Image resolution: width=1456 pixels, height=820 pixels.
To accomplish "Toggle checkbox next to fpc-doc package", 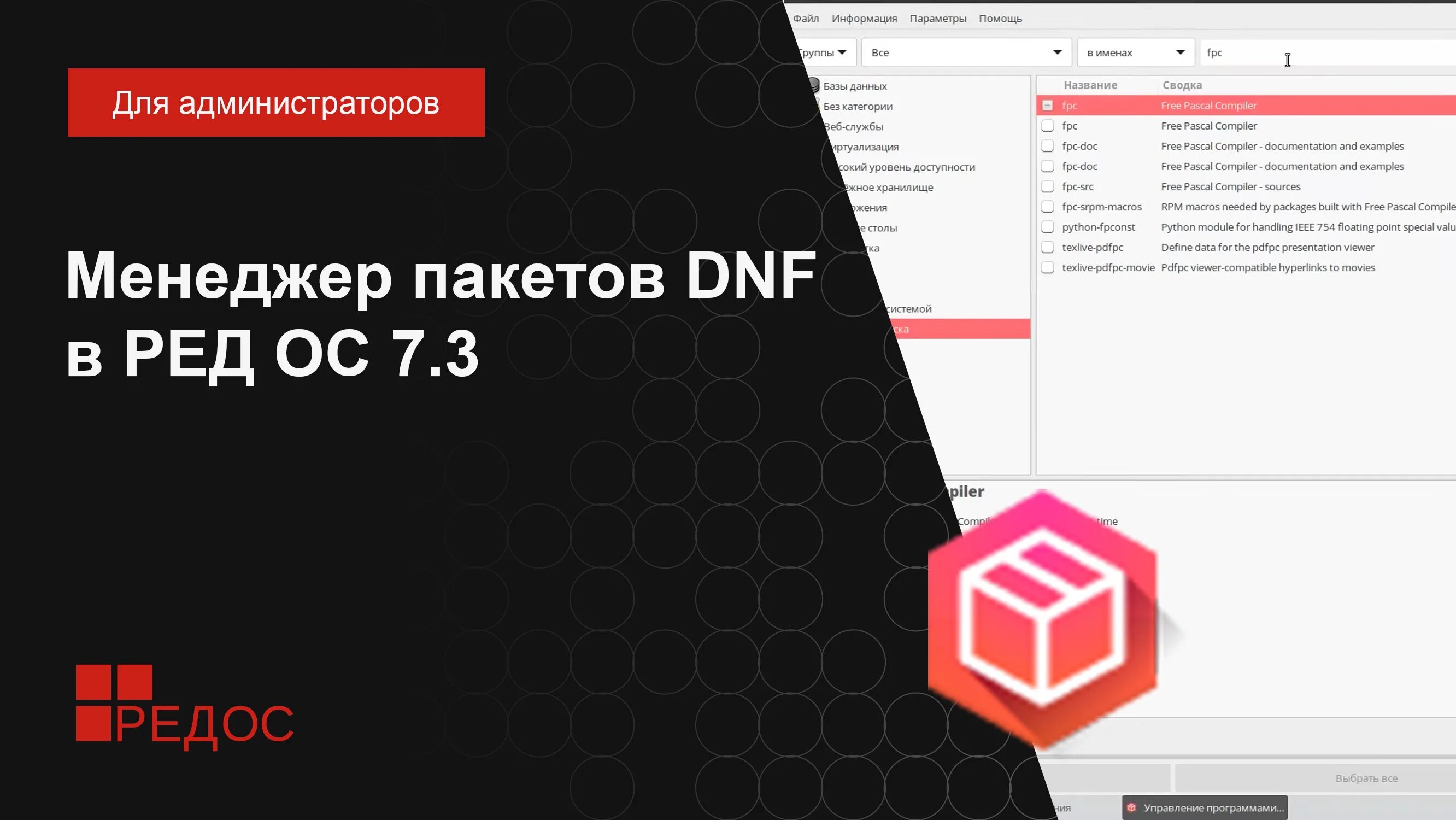I will coord(1049,146).
